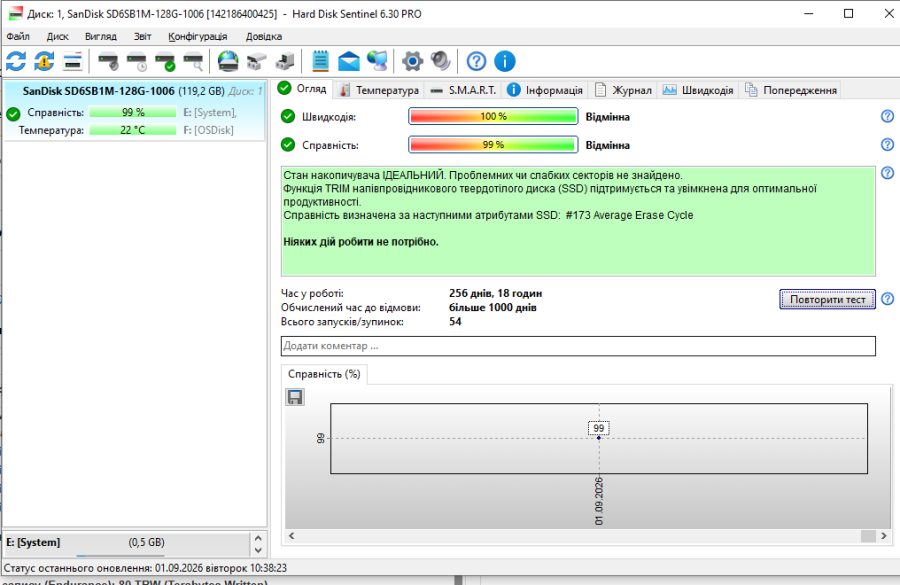Click the 99 % health bar in disk list
This screenshot has width=900, height=585.
pos(133,113)
